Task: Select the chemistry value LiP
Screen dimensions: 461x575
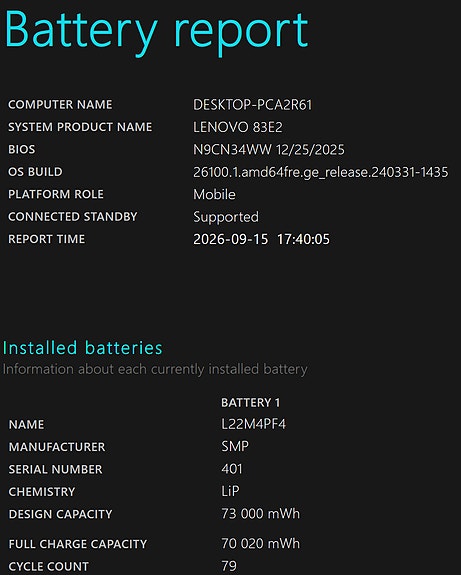Action: pos(230,491)
